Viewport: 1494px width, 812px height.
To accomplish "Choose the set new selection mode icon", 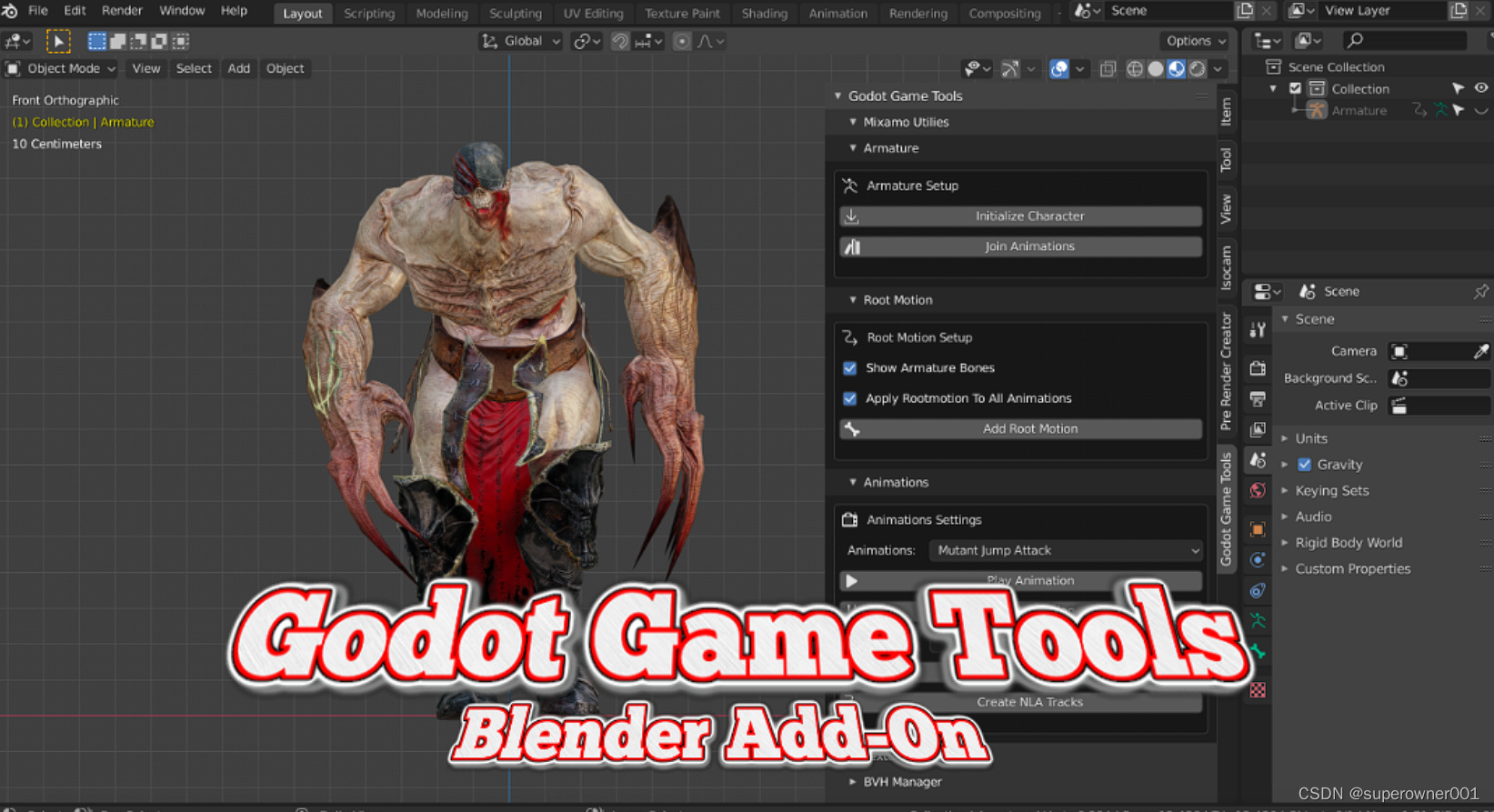I will point(96,41).
